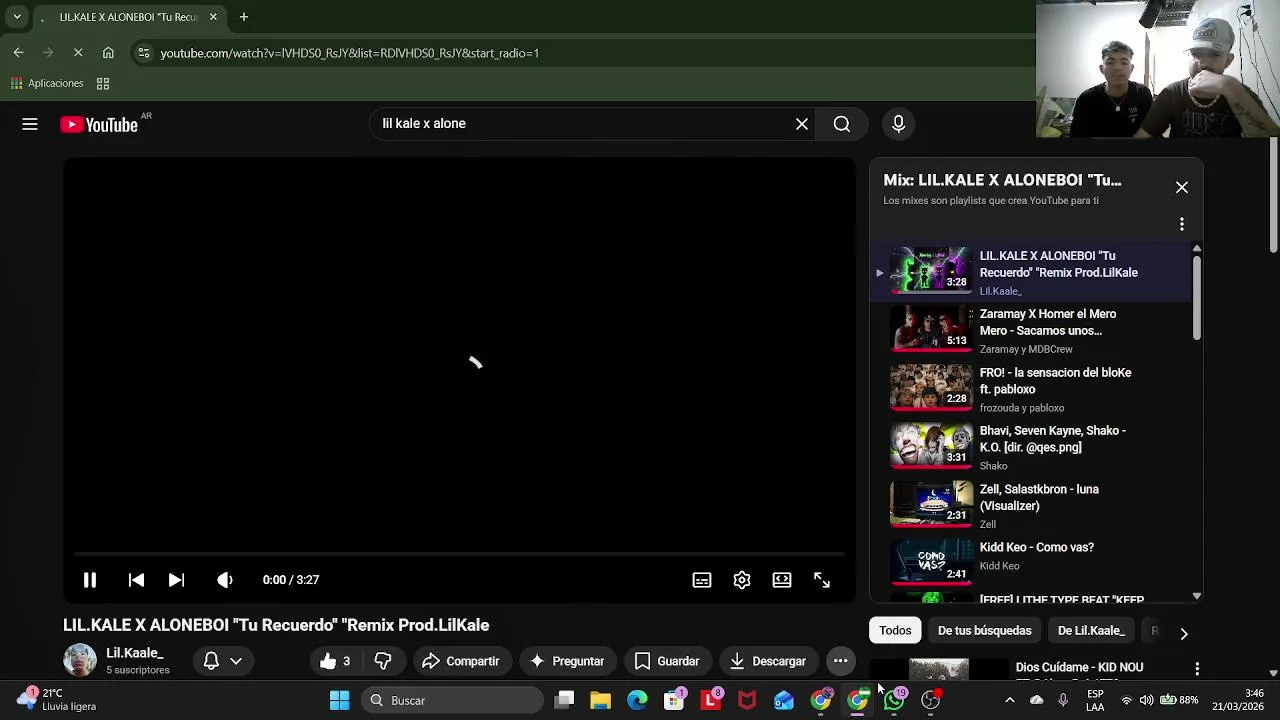The height and width of the screenshot is (720, 1280).
Task: Close the LIL.KALE X ALONEBOI tab
Action: pos(213,17)
